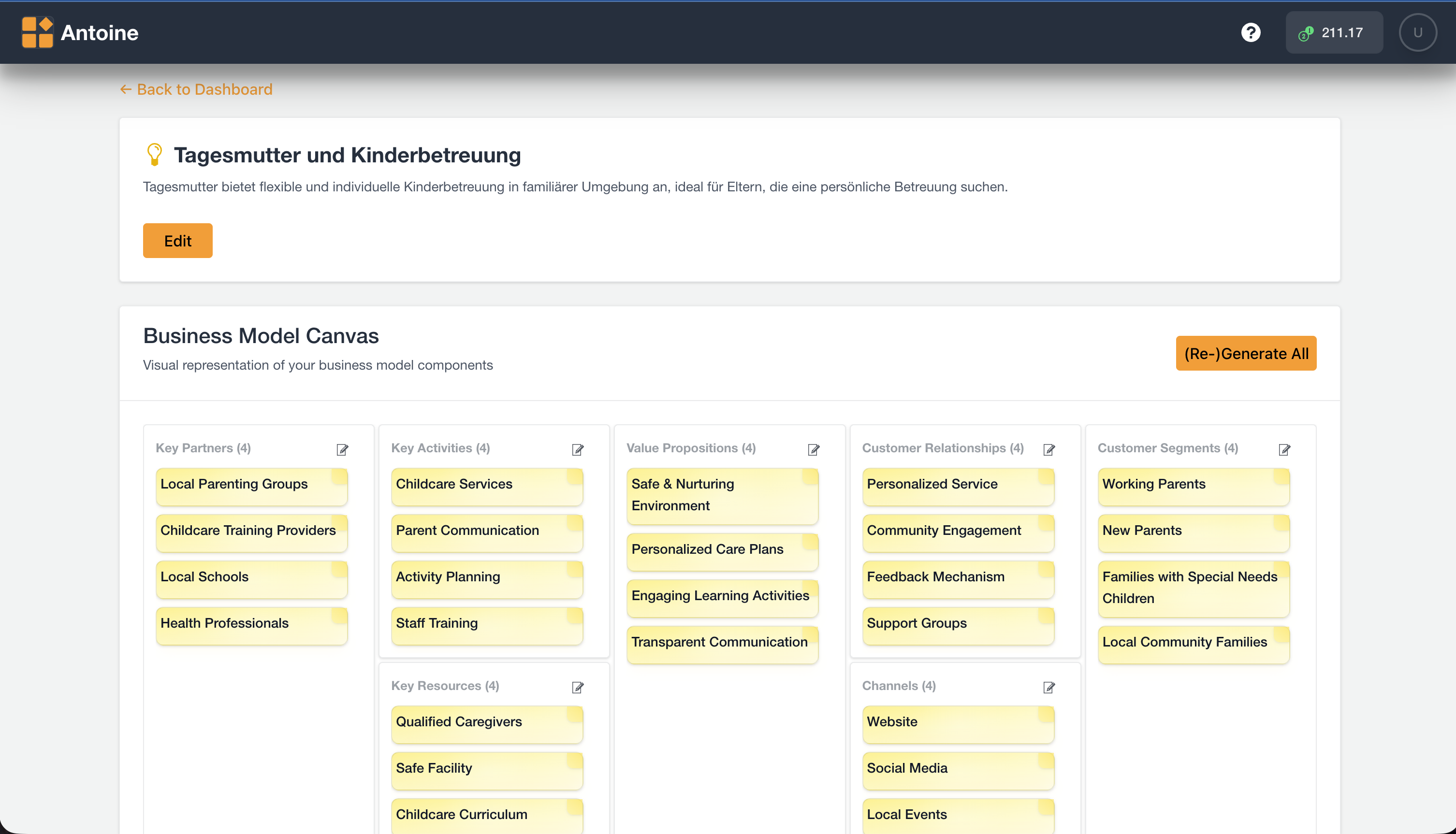Click the lightbulb idea icon
The height and width of the screenshot is (834, 1456).
pos(154,155)
